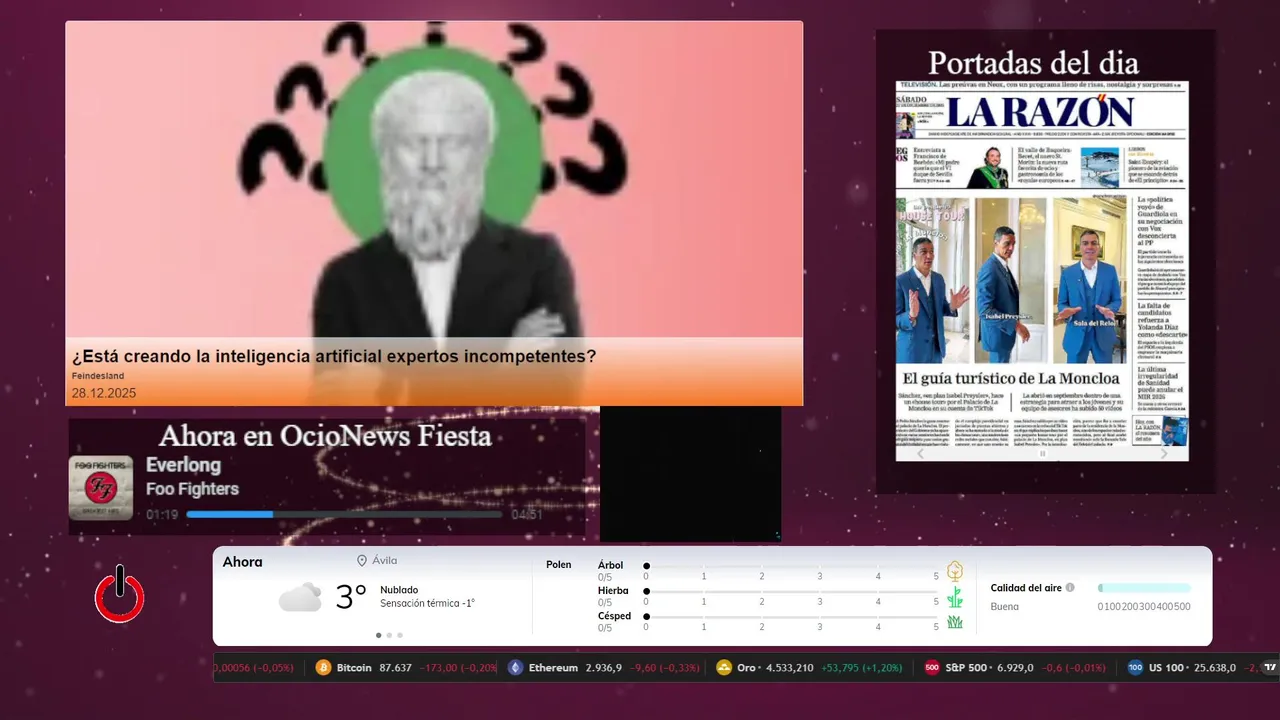The width and height of the screenshot is (1280, 720).
Task: Open the S&P 500 ticker entry
Action: [1015, 668]
